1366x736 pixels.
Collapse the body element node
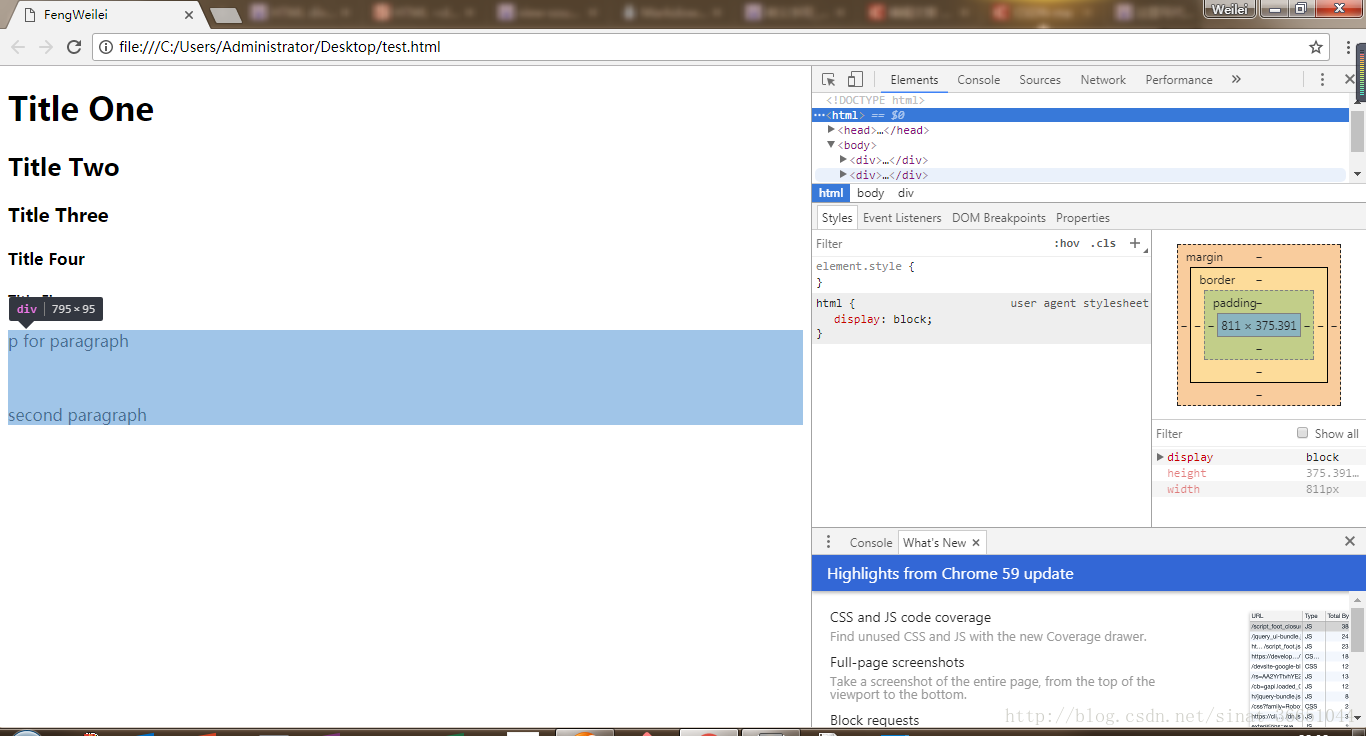point(831,145)
